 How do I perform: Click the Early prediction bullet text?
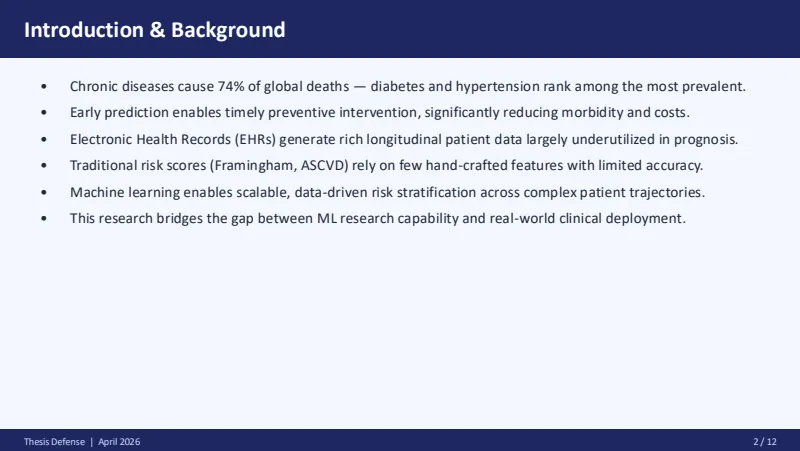pyautogui.click(x=380, y=112)
